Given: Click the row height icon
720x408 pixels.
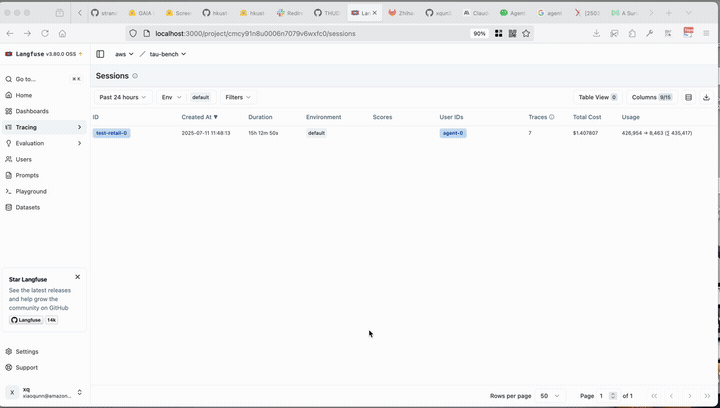Looking at the screenshot, I should point(688,97).
